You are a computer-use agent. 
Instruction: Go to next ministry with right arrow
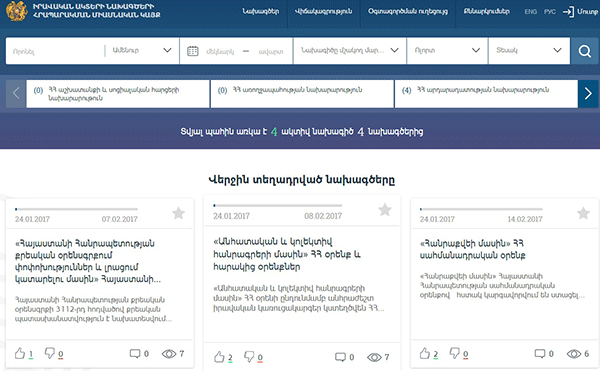click(x=588, y=93)
